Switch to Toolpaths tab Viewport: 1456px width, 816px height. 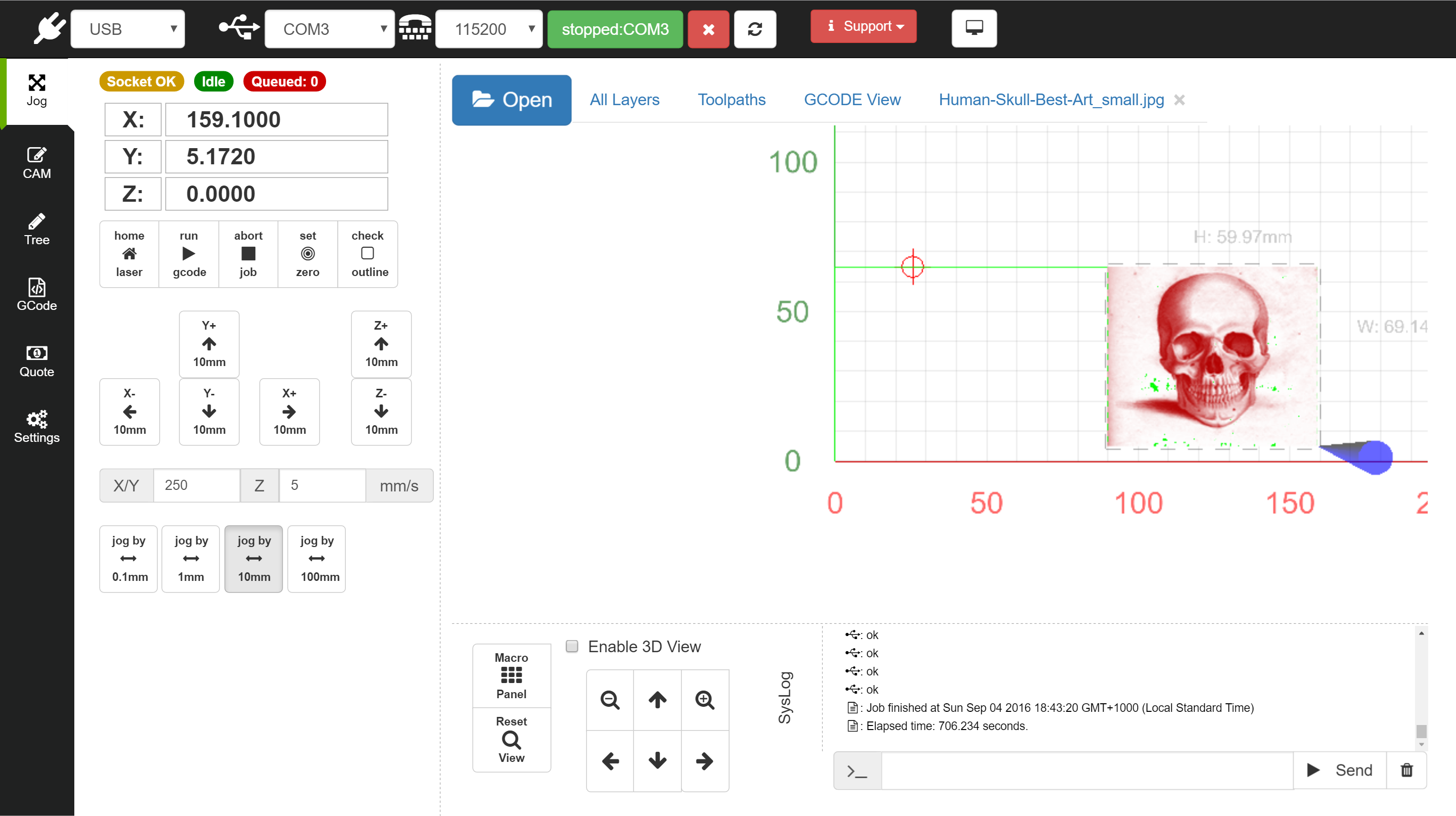coord(732,100)
